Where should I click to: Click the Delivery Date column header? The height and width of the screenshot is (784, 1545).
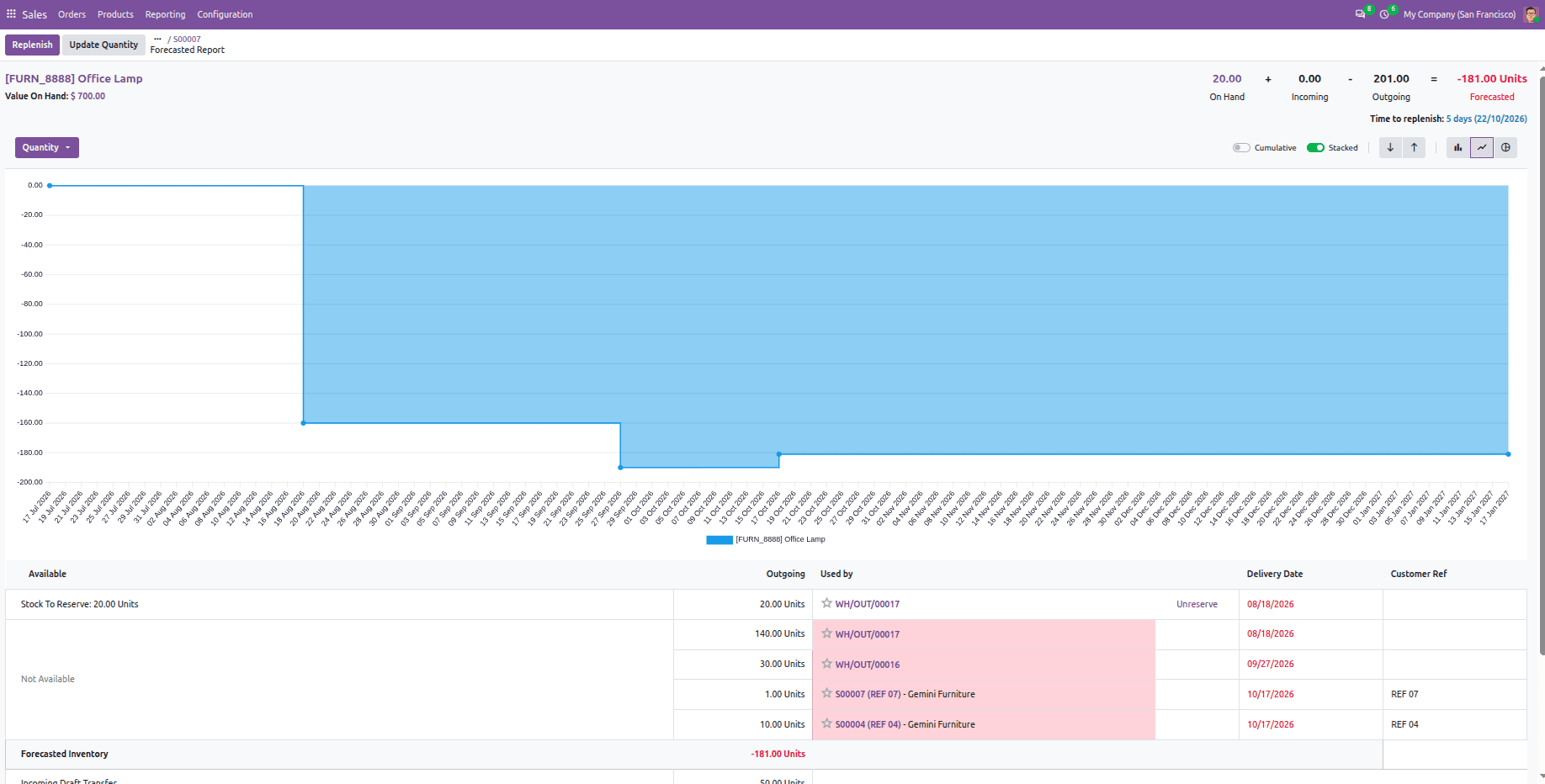coord(1274,574)
